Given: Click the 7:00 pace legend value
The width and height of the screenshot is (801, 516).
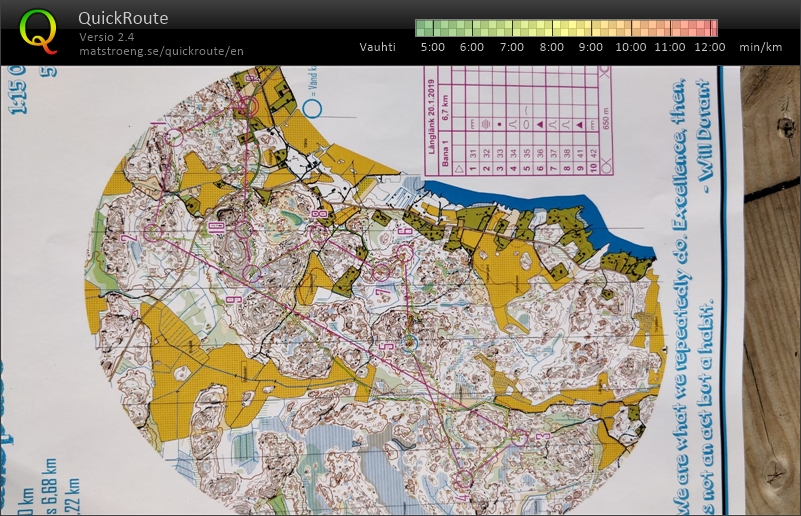Looking at the screenshot, I should point(511,47).
